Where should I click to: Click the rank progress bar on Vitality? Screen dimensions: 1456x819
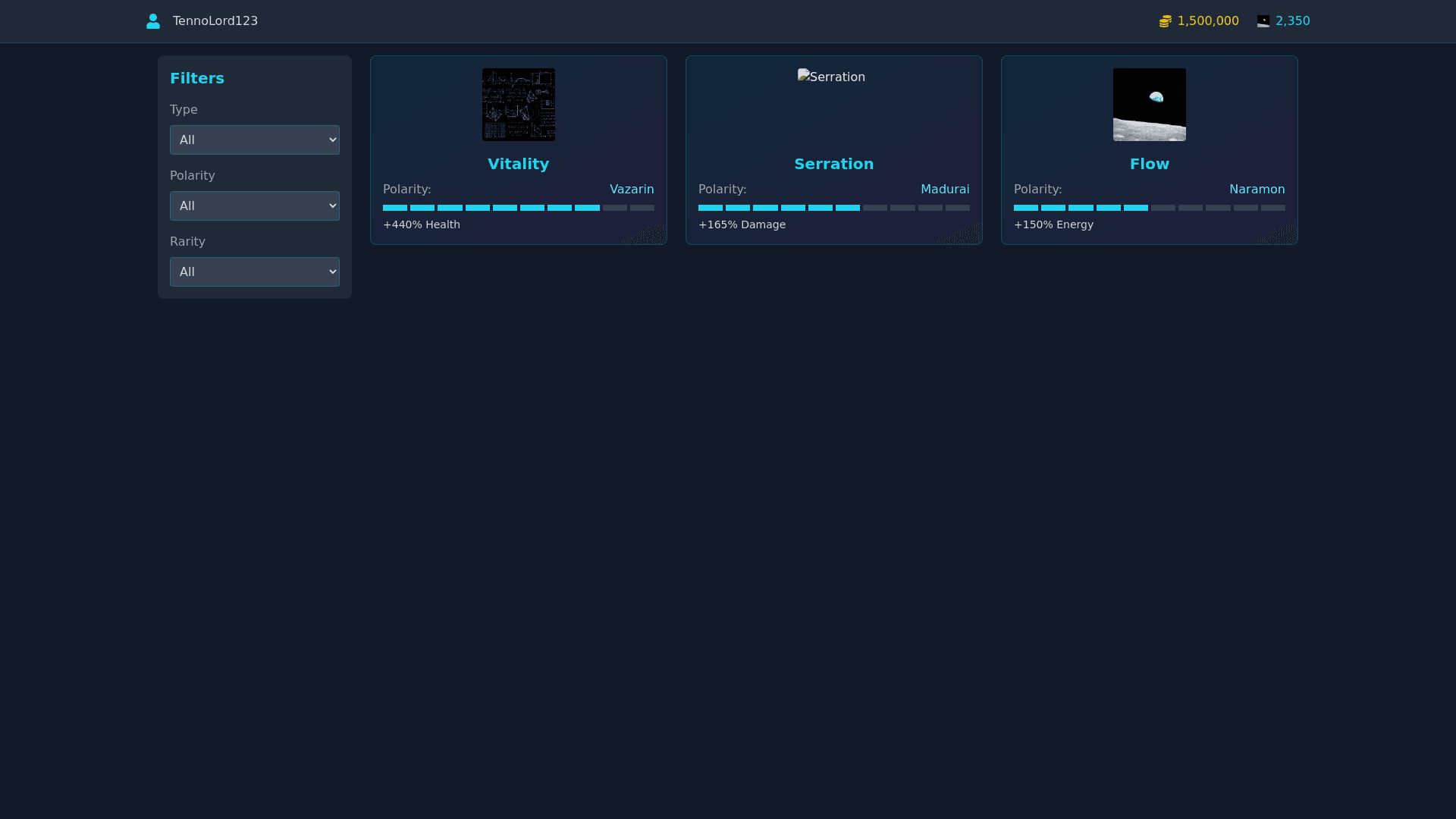[x=518, y=208]
